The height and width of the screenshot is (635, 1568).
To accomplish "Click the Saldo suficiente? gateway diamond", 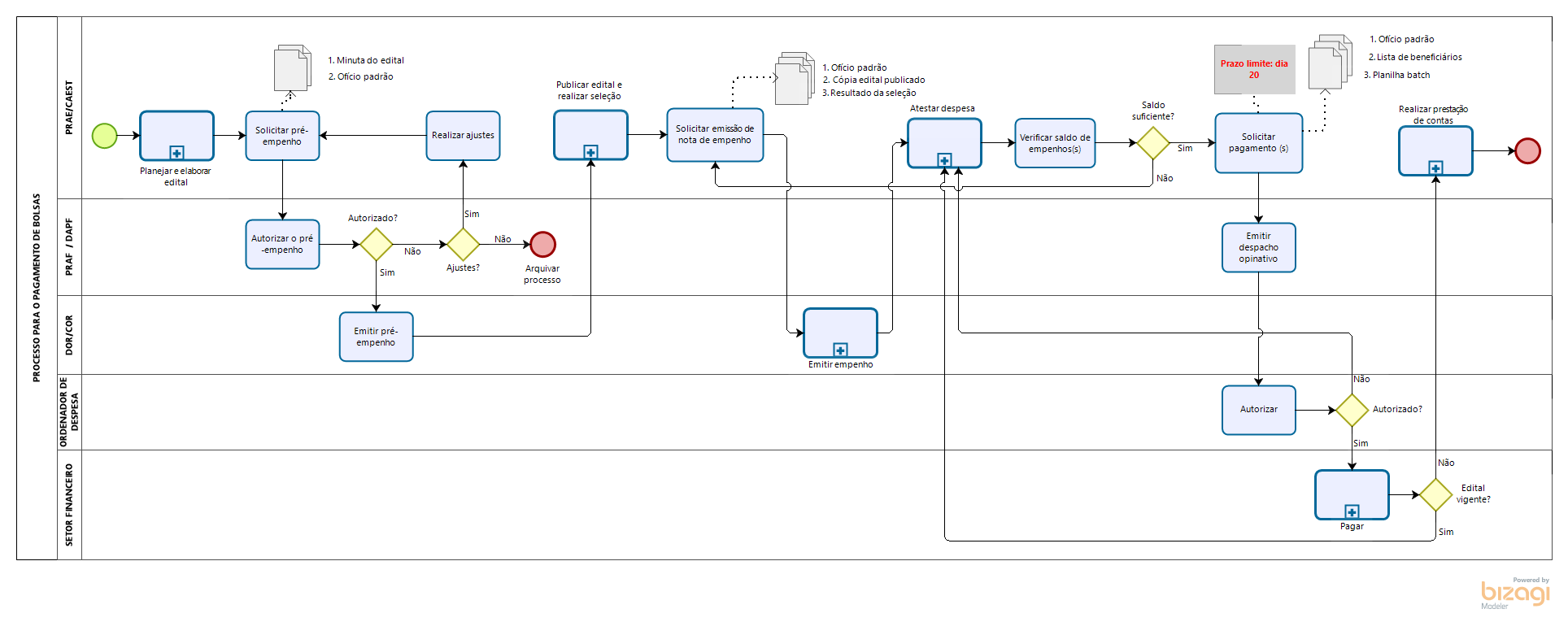I will (1152, 143).
